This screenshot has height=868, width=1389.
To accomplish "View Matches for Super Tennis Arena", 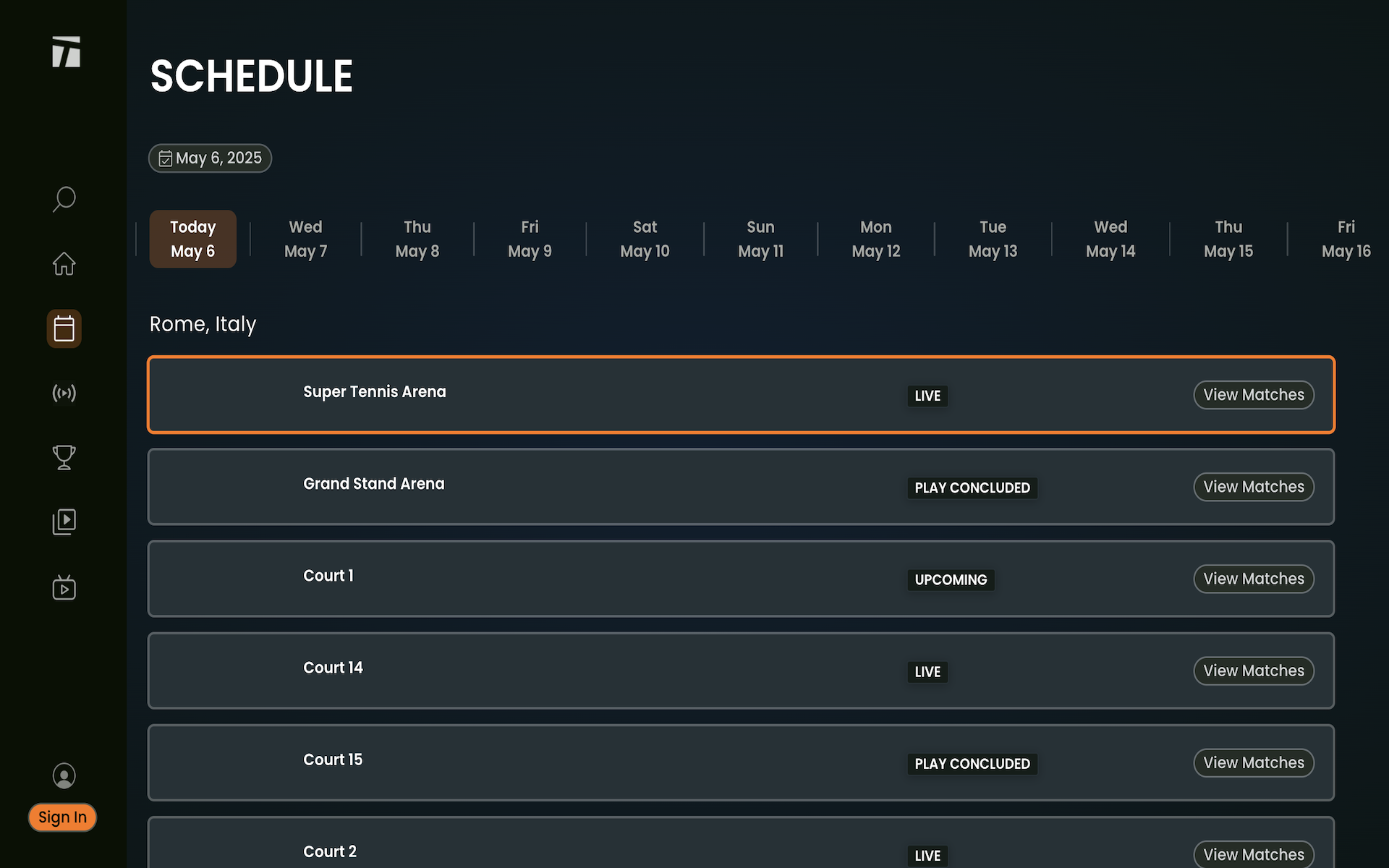I will tap(1253, 395).
